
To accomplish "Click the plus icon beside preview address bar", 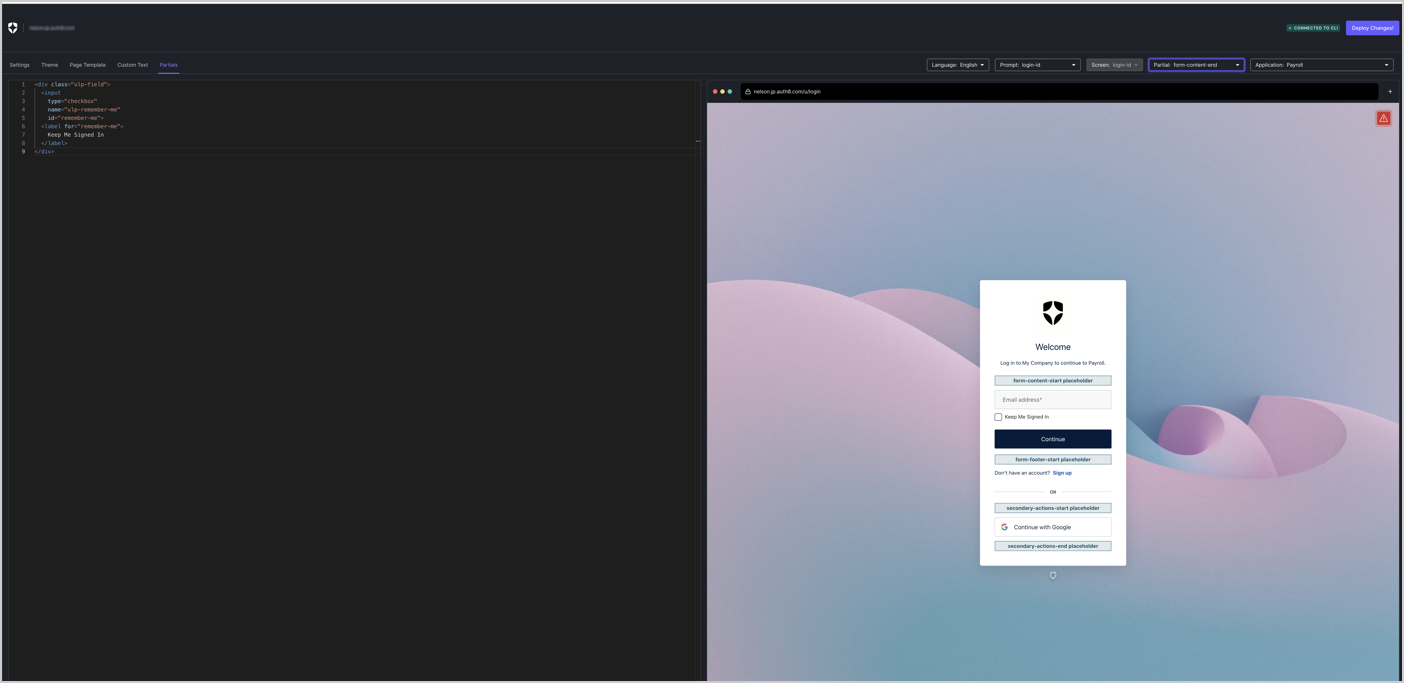I will [1390, 91].
